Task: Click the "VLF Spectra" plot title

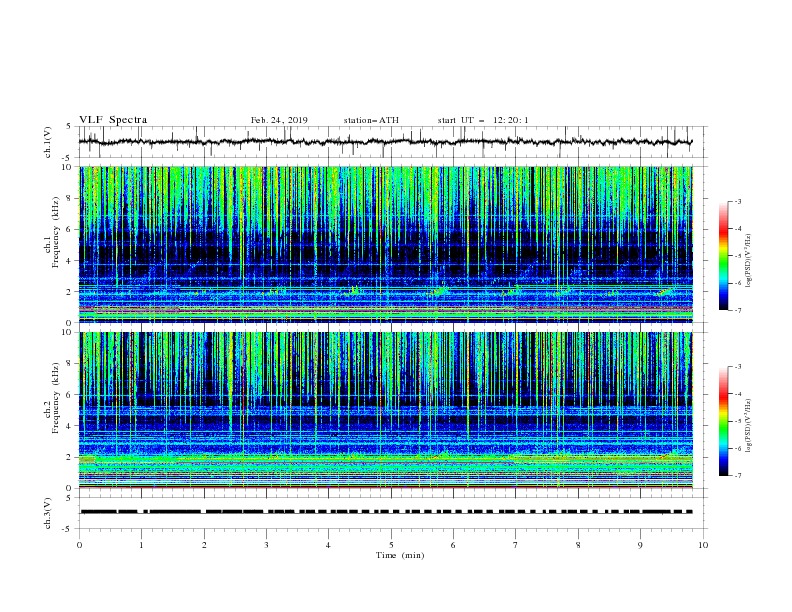Action: [x=113, y=120]
